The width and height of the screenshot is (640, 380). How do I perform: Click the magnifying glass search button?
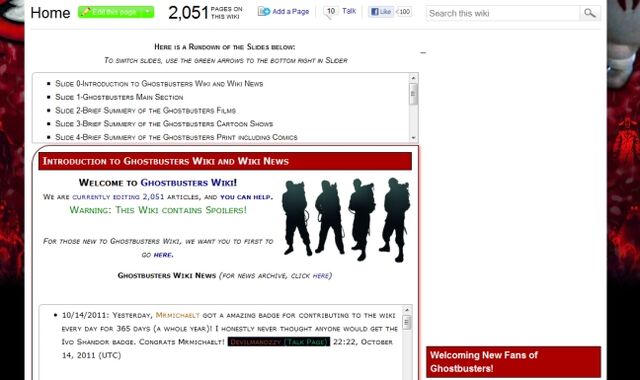(x=590, y=13)
